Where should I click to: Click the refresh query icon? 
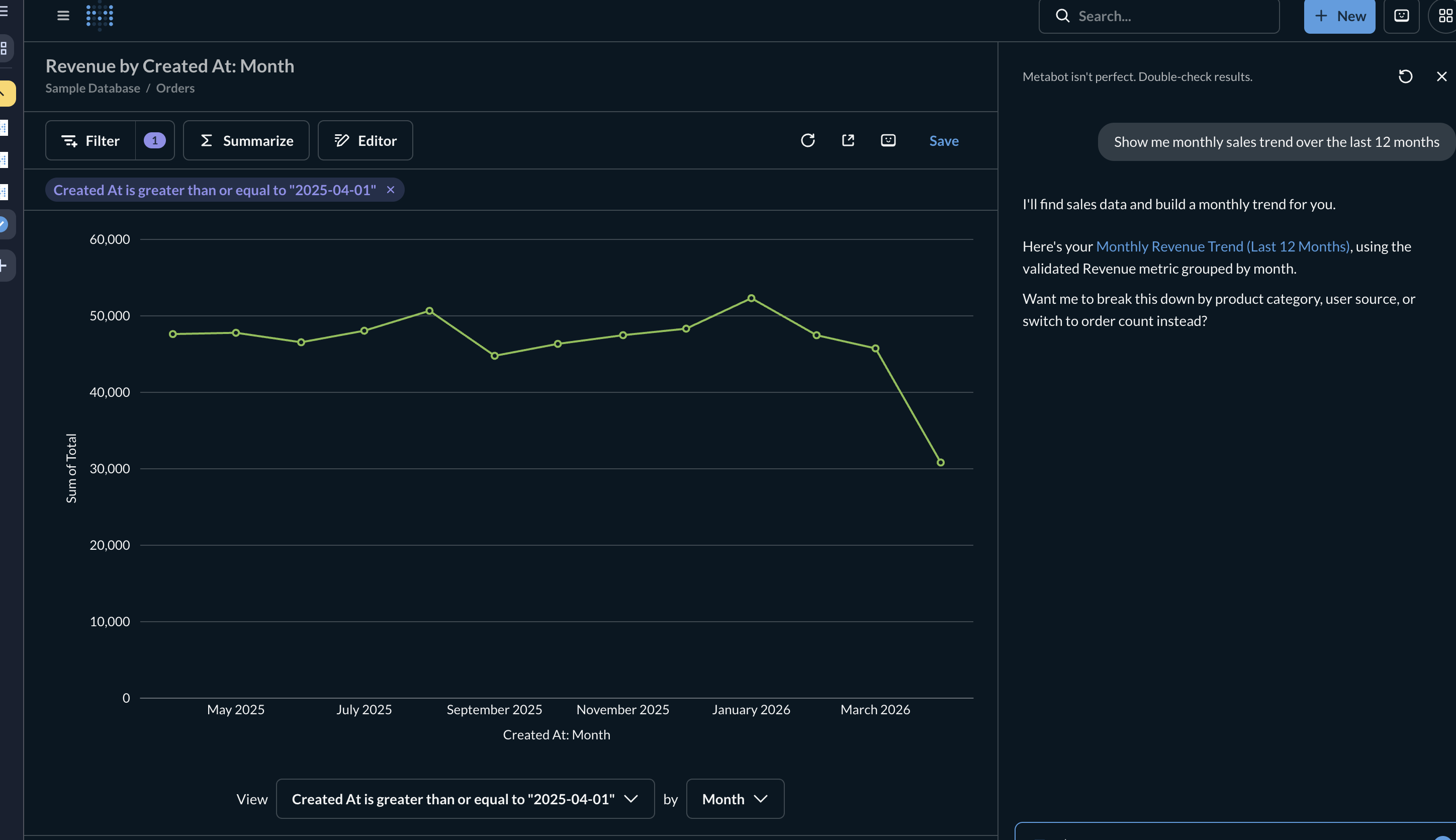pyautogui.click(x=808, y=140)
